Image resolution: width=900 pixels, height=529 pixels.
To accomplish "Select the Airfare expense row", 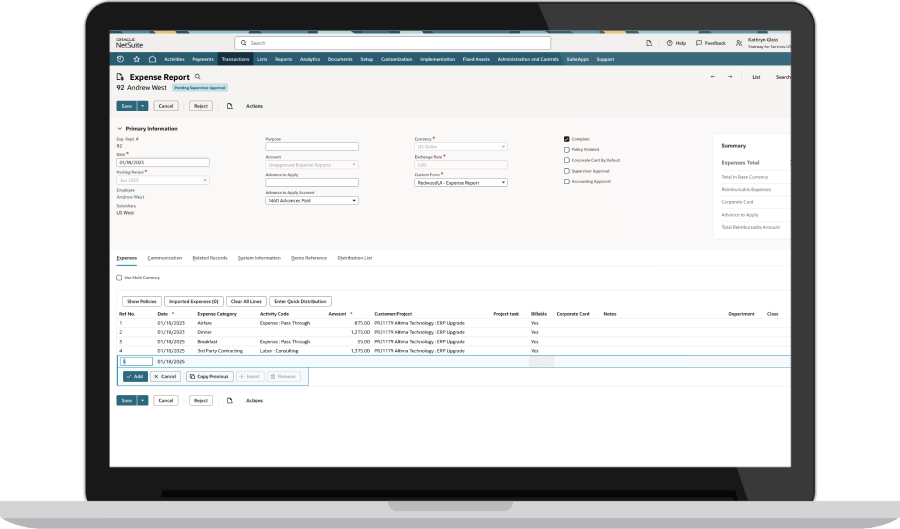I will 453,323.
